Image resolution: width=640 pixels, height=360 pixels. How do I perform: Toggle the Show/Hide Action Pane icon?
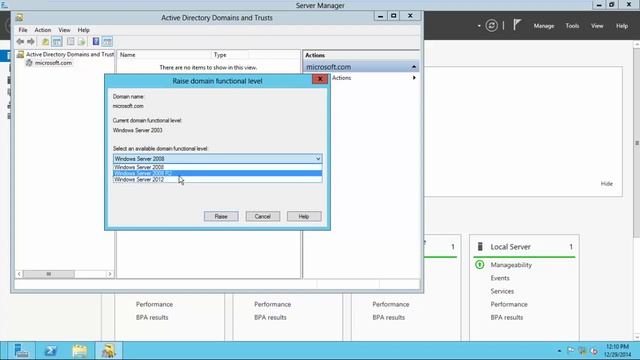[107, 42]
